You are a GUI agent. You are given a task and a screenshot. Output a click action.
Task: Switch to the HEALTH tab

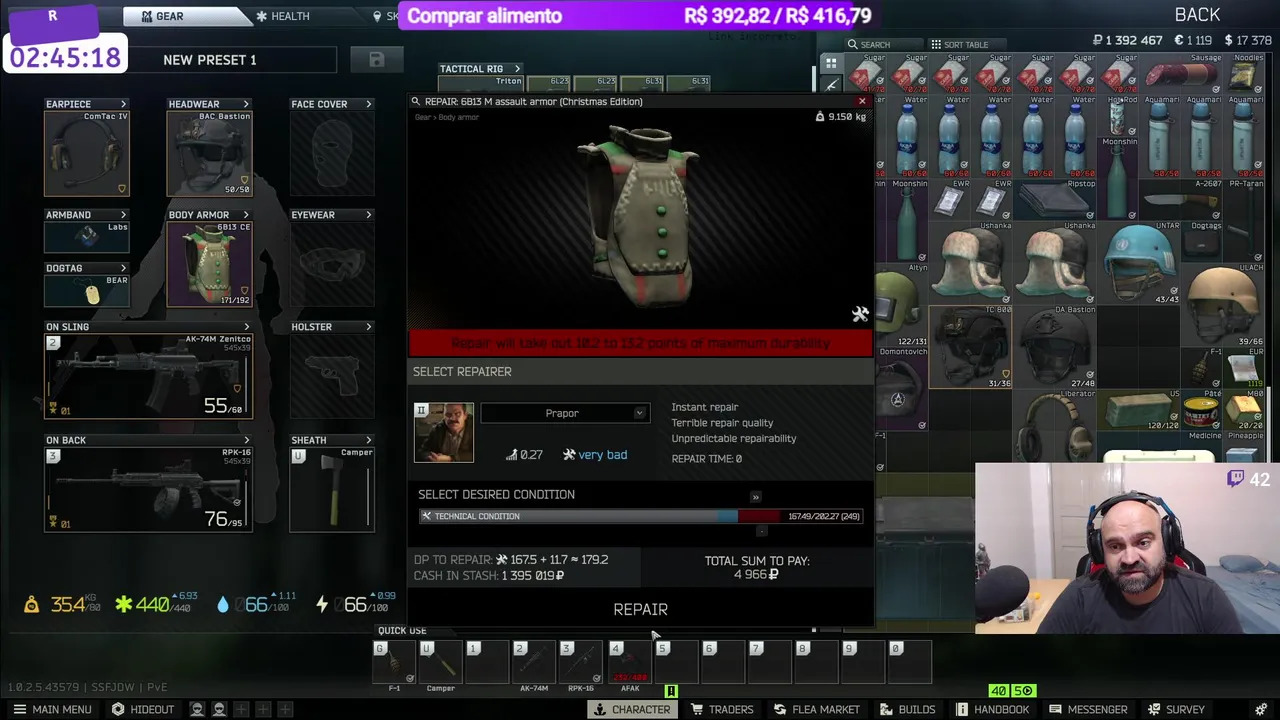[283, 16]
